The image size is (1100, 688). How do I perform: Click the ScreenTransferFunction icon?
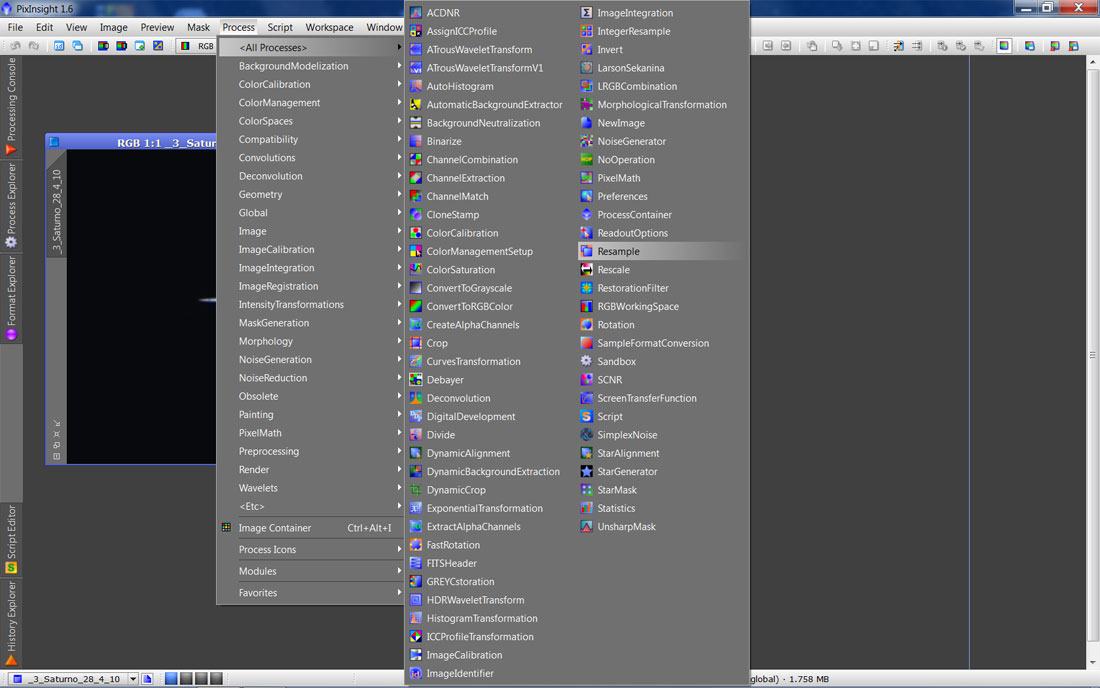pos(586,398)
